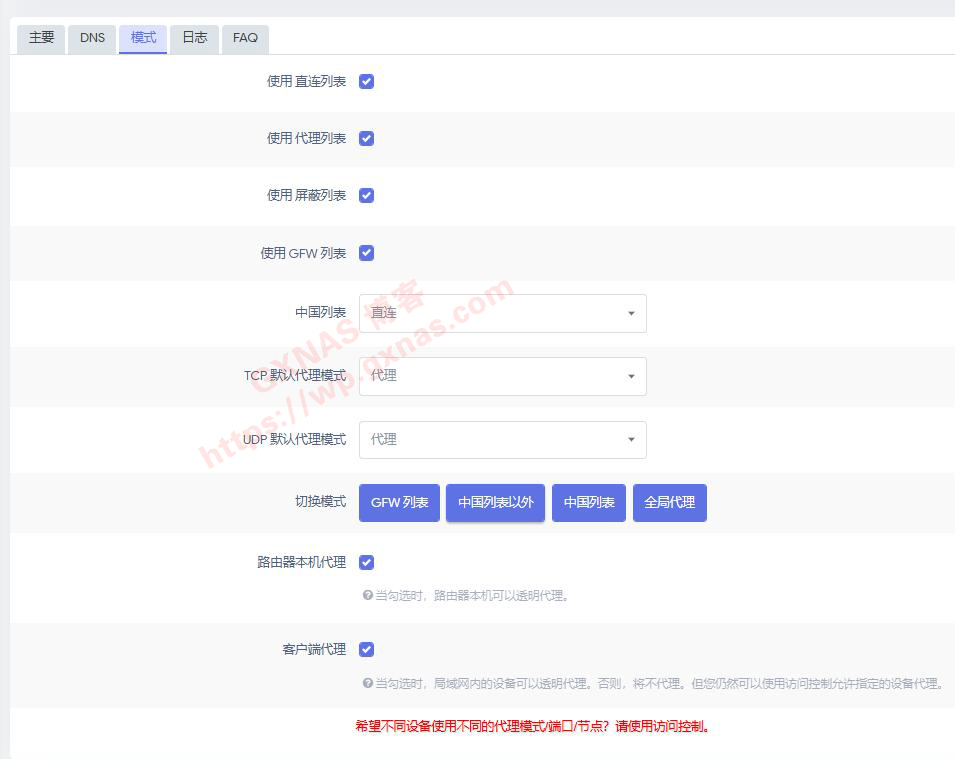Screen dimensions: 955x759
Task: Expand the 中国列表 dropdown
Action: click(502, 313)
